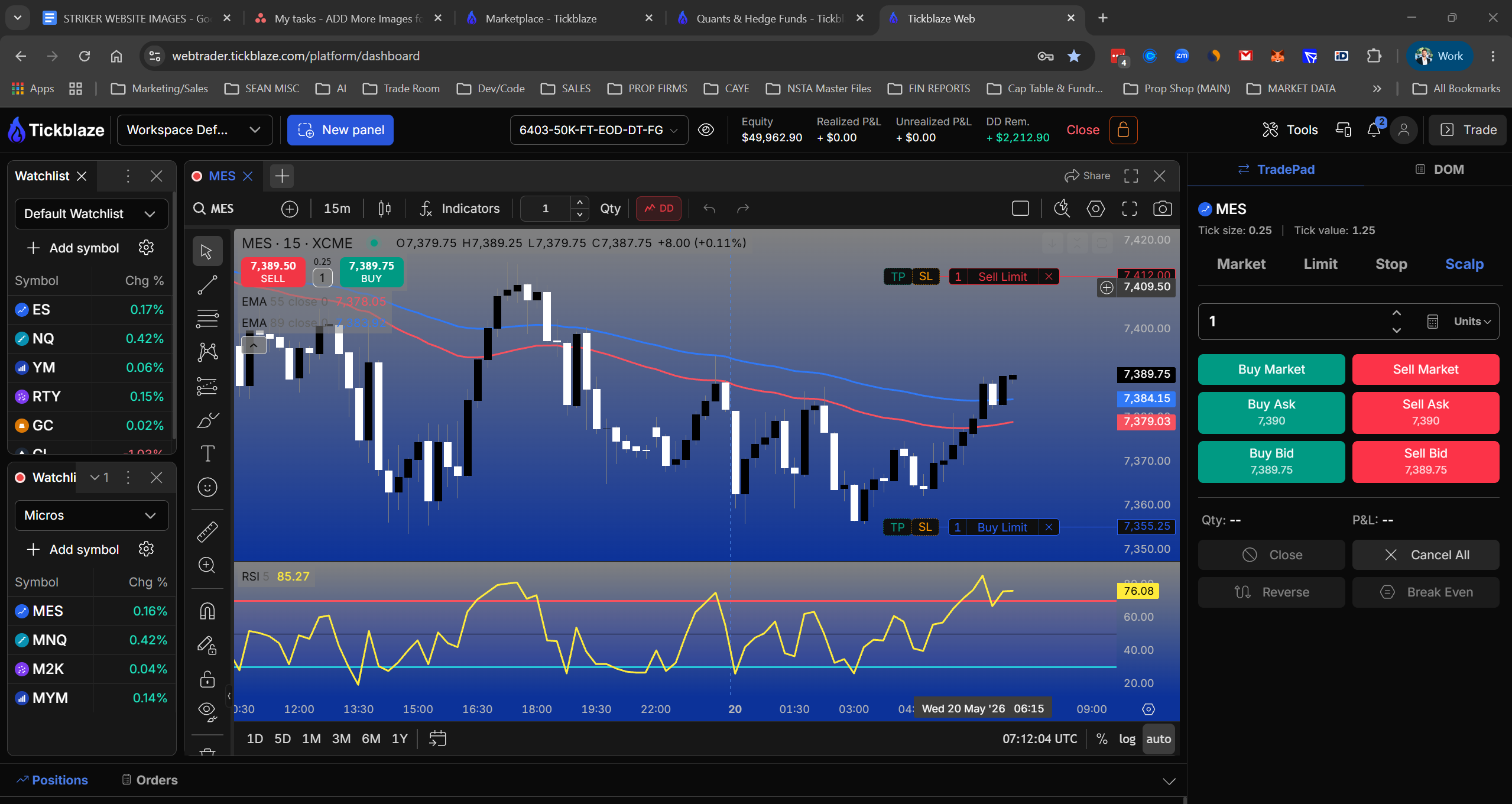Screen dimensions: 1512x804
Task: Select the Scalp order tab
Action: pyautogui.click(x=1464, y=264)
